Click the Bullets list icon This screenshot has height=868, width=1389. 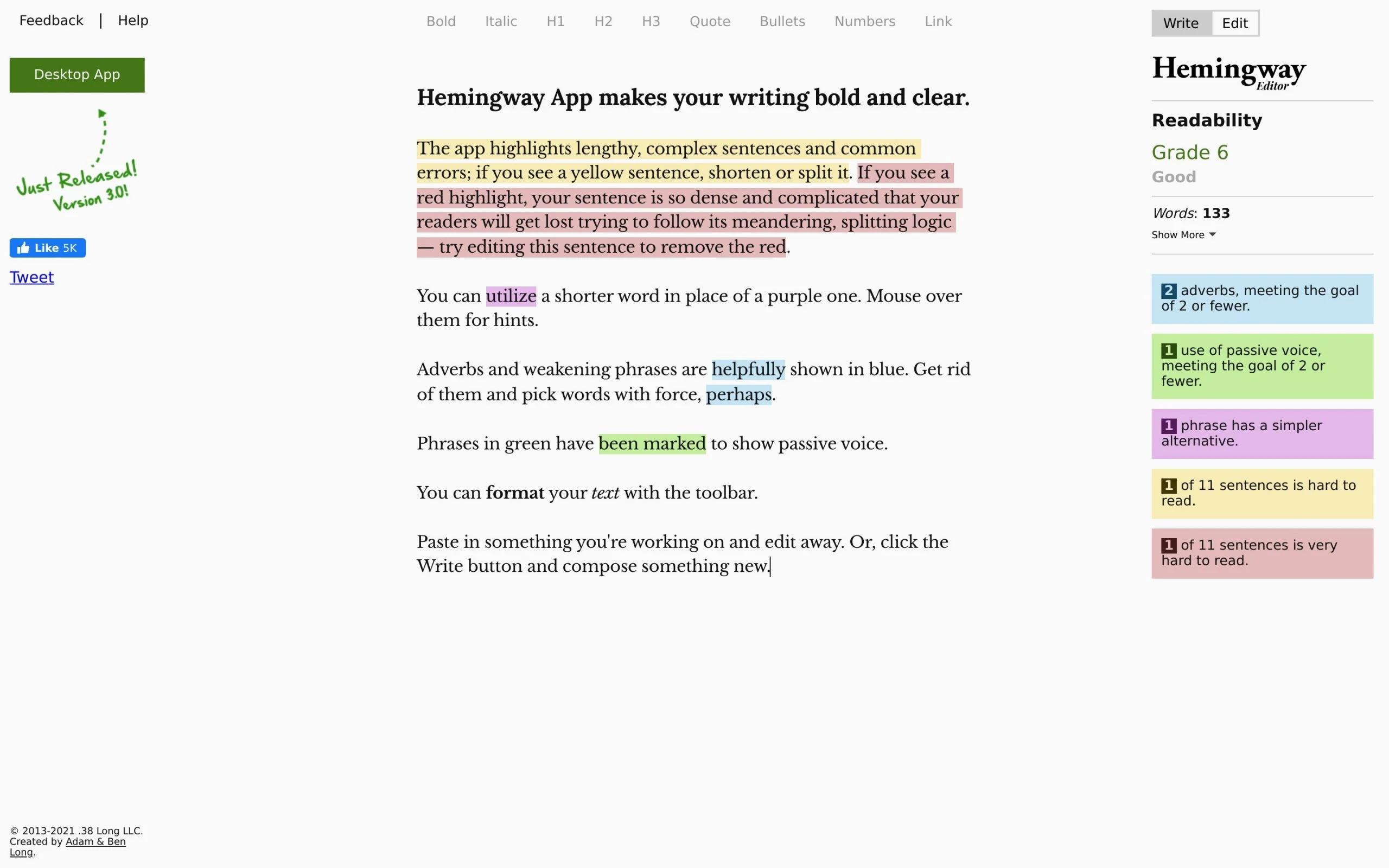[x=783, y=21]
